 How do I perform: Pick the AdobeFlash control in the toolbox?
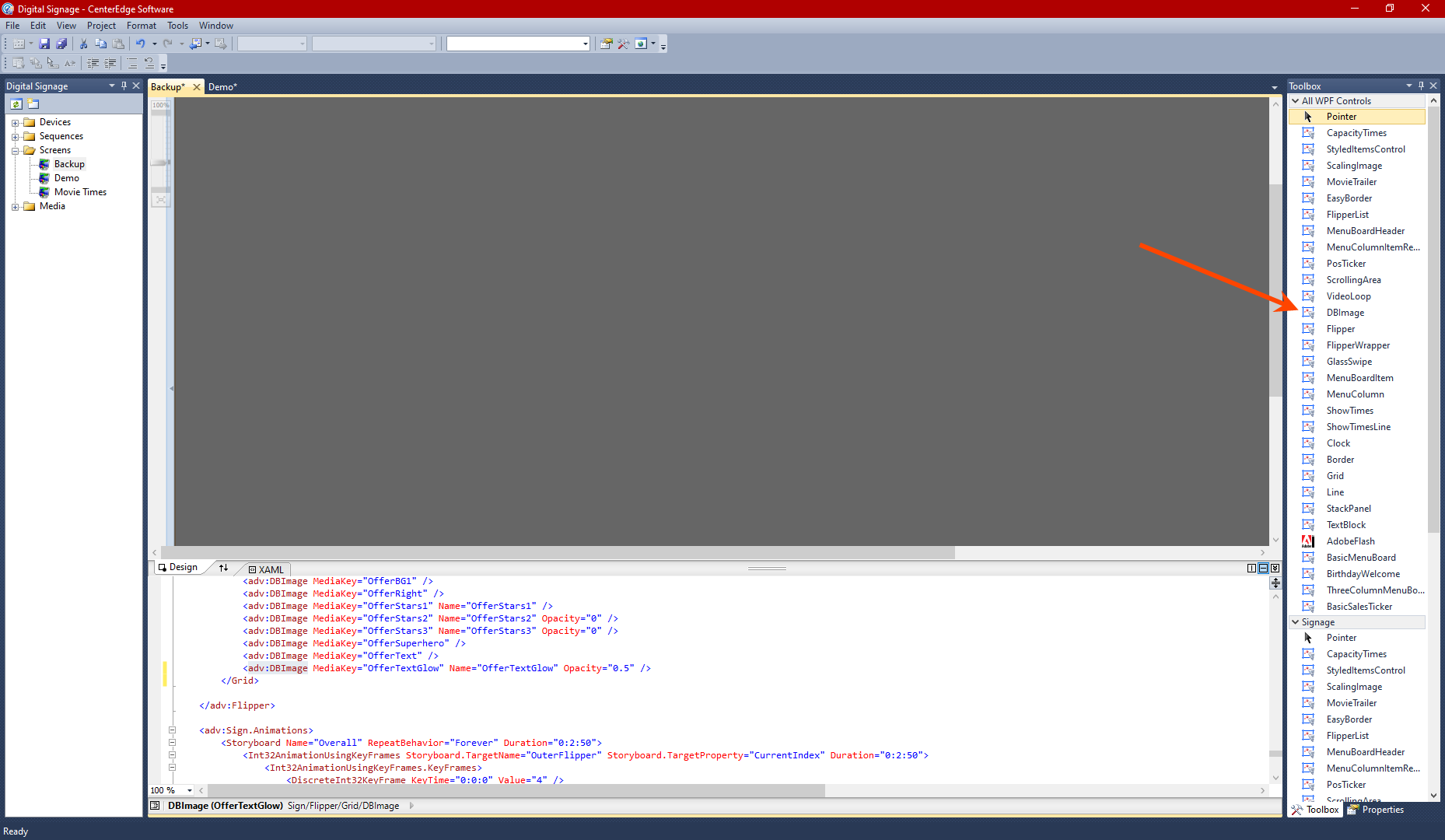pyautogui.click(x=1350, y=541)
